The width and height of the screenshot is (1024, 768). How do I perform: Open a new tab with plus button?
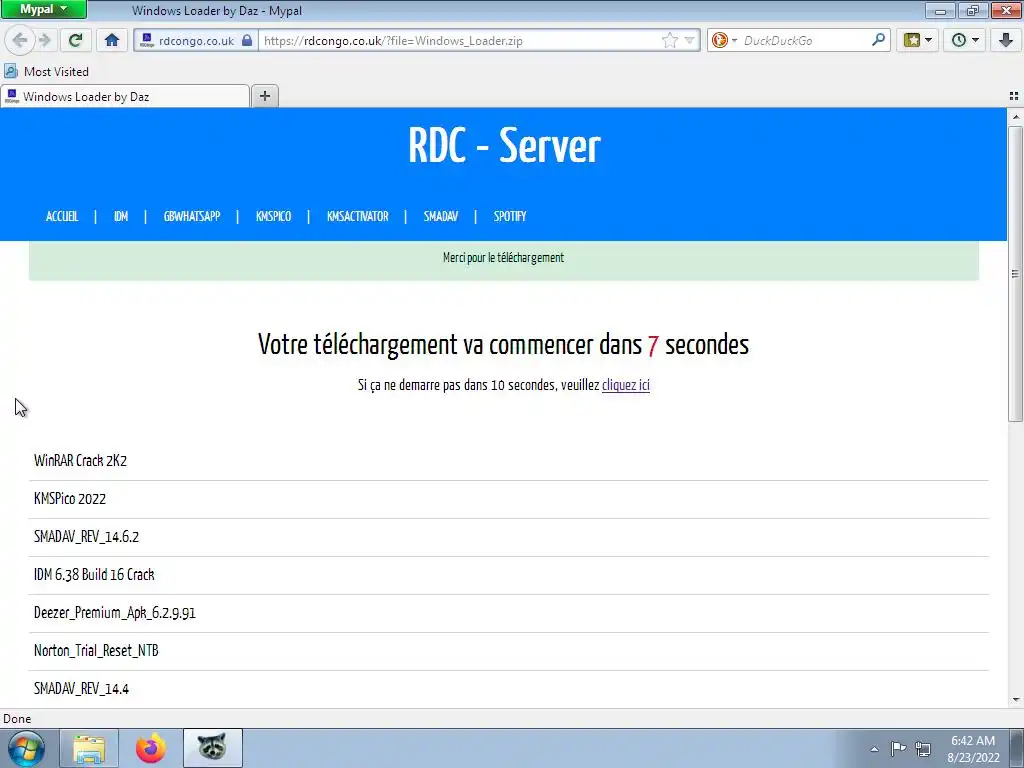(264, 97)
